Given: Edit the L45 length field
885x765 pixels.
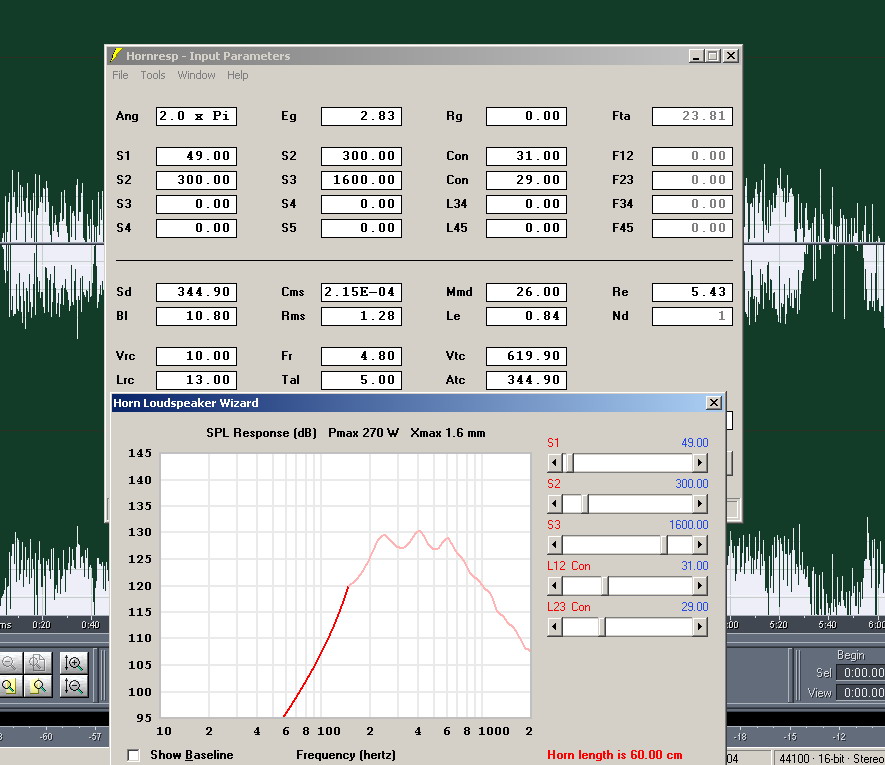Looking at the screenshot, I should click(526, 228).
